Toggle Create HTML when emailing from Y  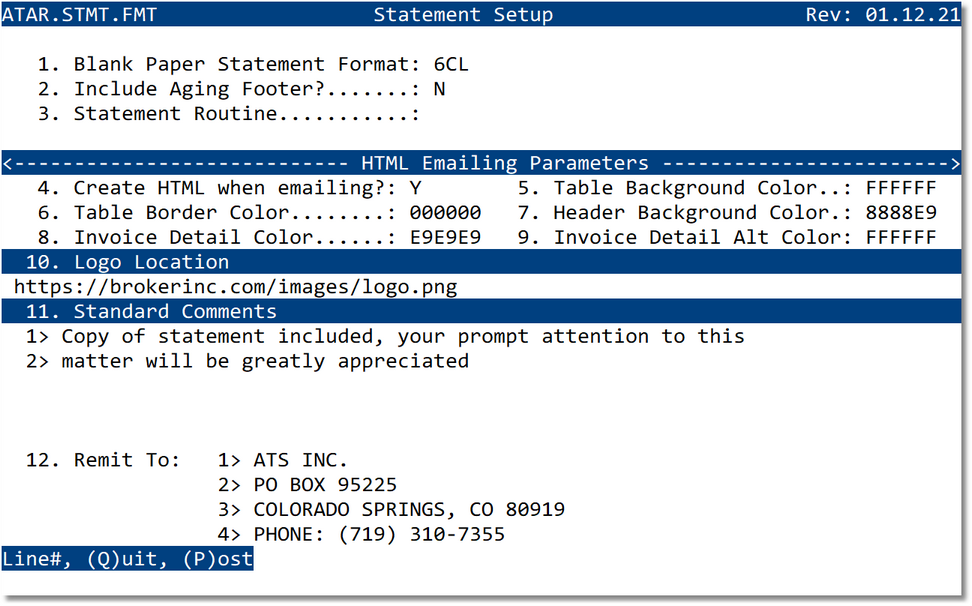click(415, 188)
